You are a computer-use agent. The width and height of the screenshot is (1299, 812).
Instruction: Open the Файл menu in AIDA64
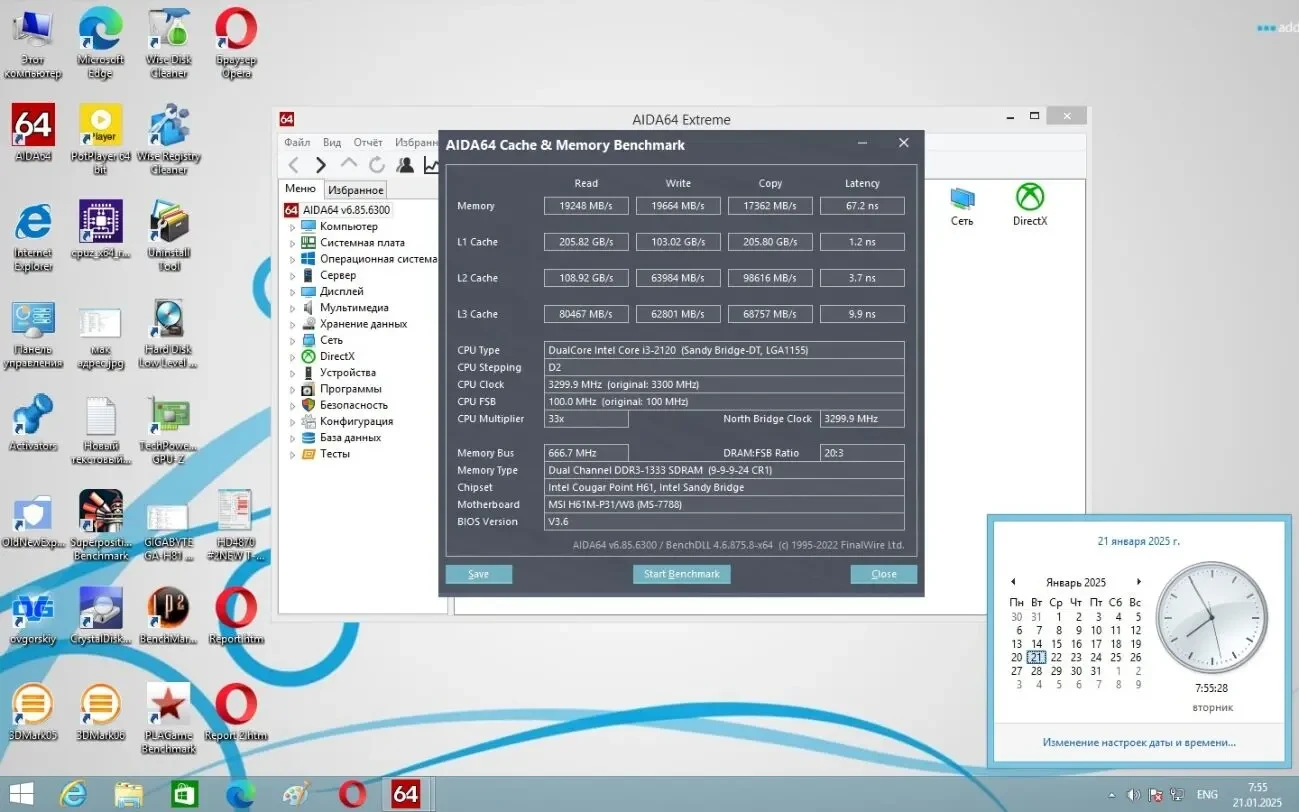click(x=296, y=141)
